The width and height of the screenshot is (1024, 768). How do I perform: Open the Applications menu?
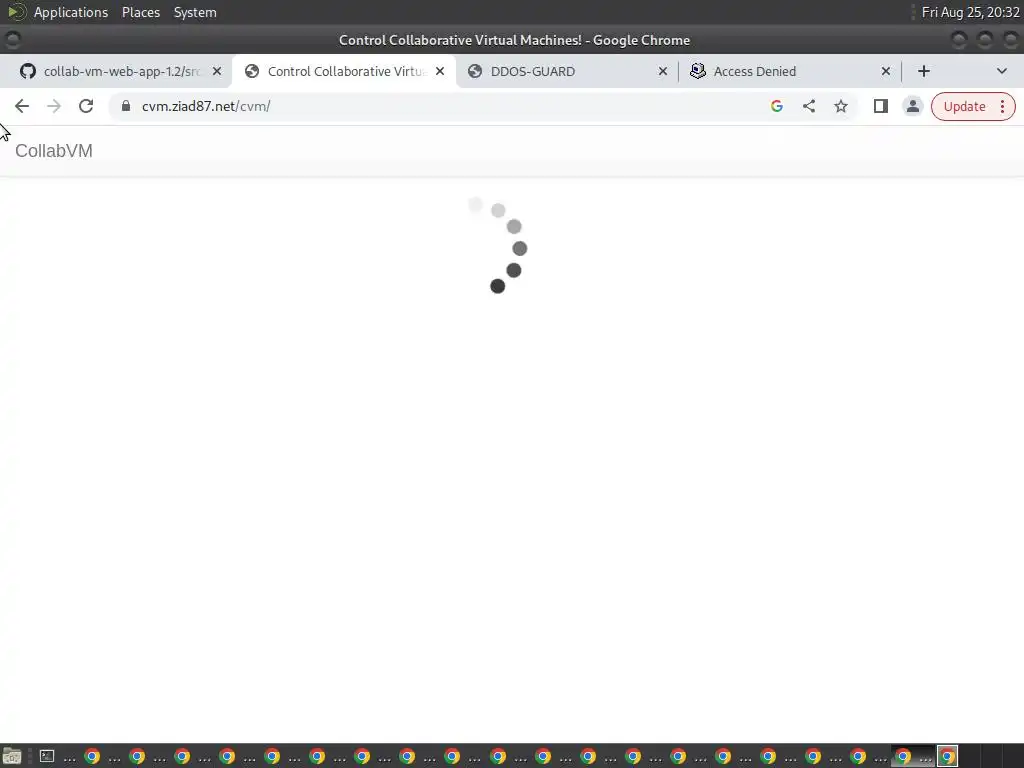click(71, 12)
